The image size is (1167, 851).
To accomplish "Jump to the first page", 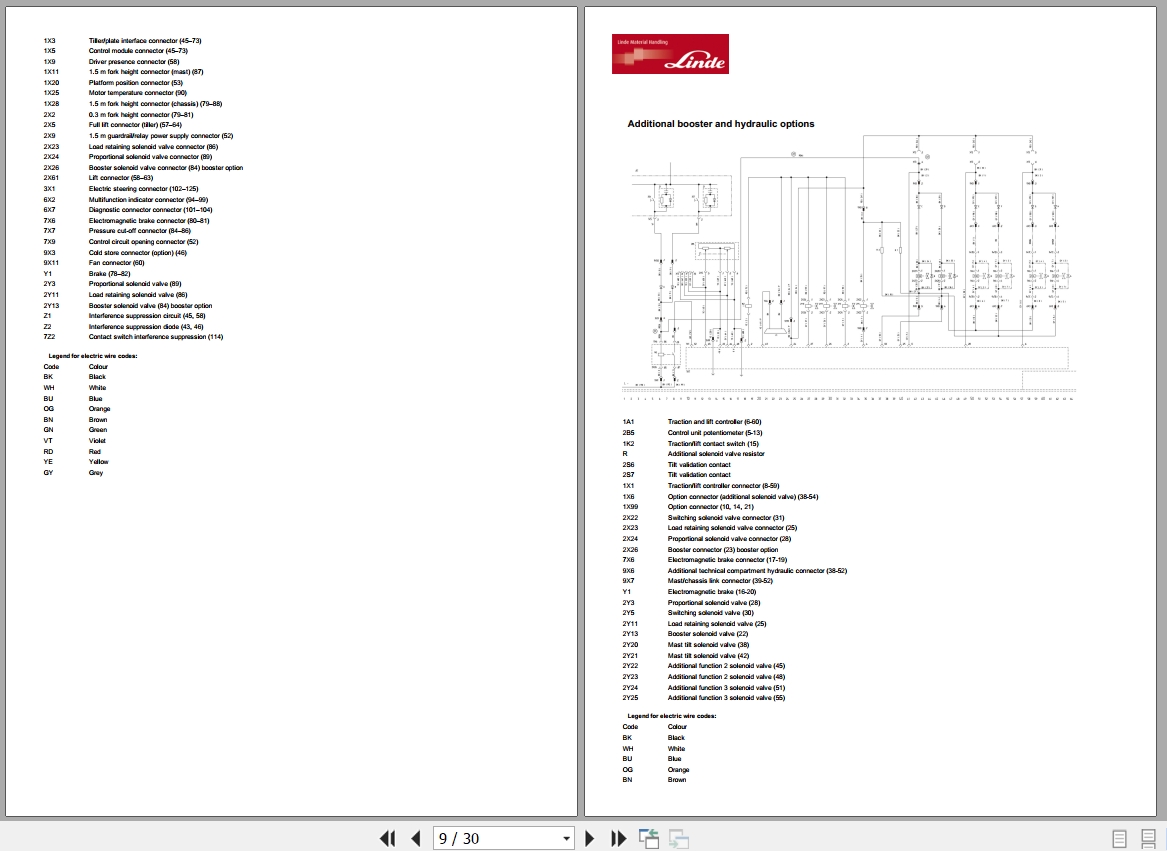I will 387,838.
